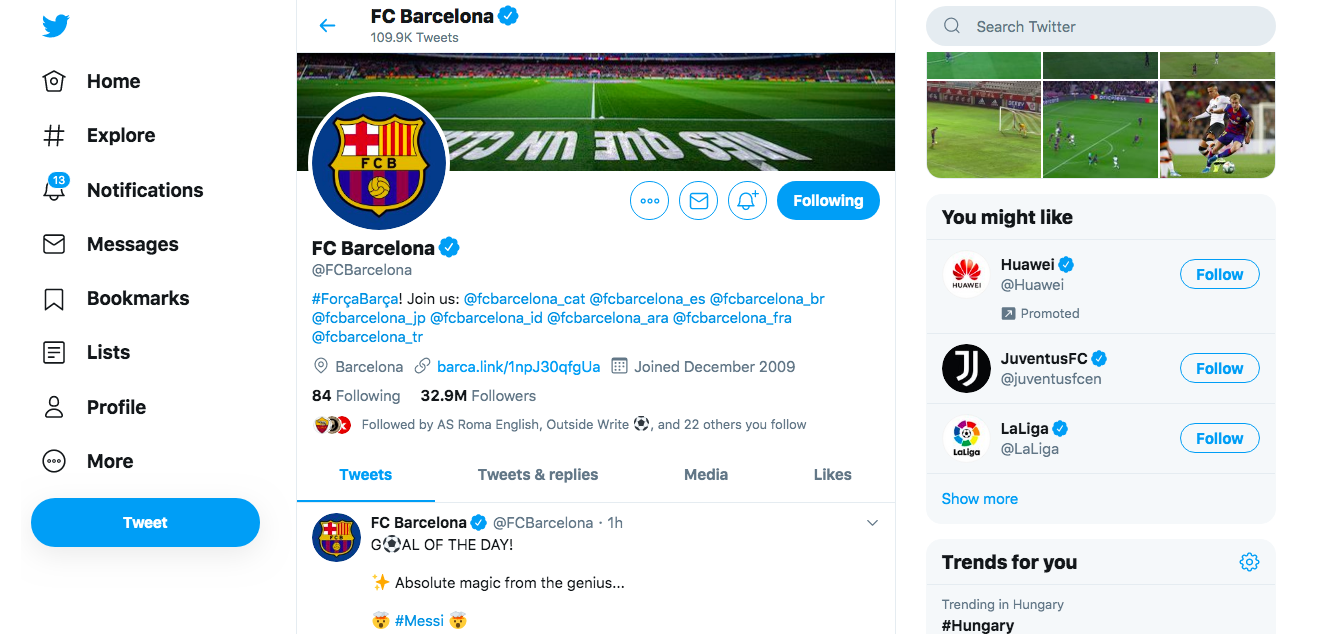Toggle the Following button for FC Barcelona
Viewport: 1327px width, 634px height.
click(x=828, y=201)
